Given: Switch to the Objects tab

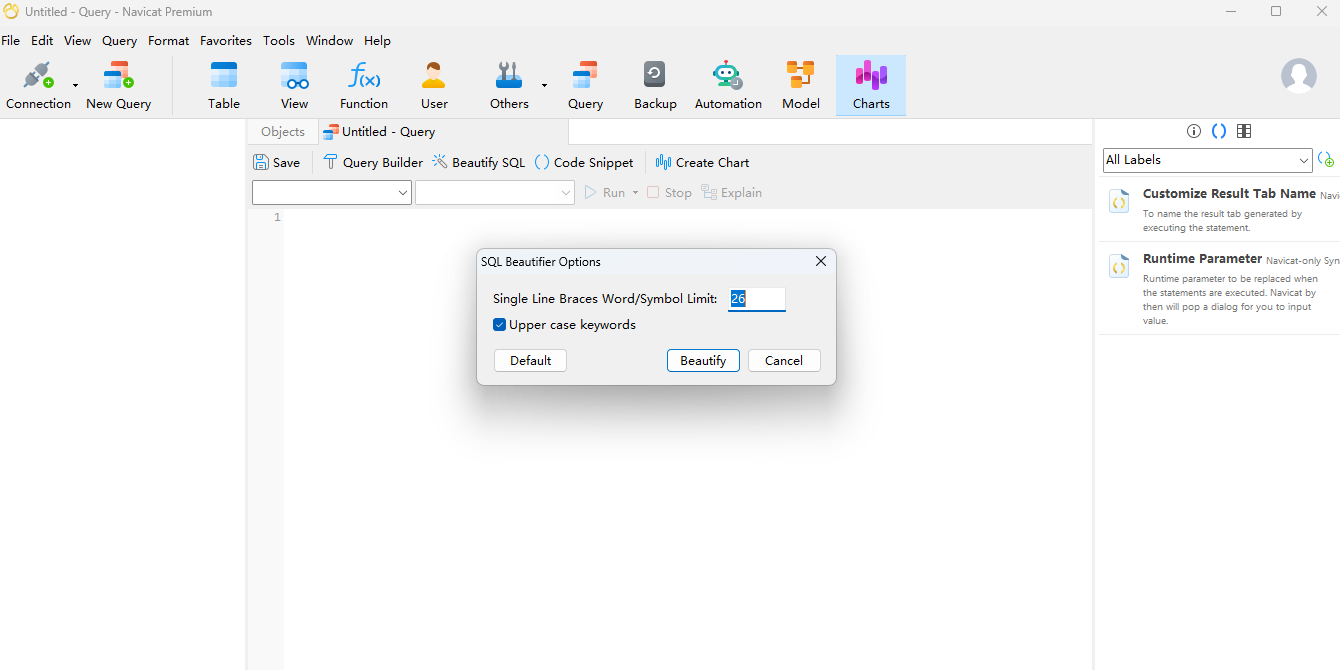Looking at the screenshot, I should (283, 132).
